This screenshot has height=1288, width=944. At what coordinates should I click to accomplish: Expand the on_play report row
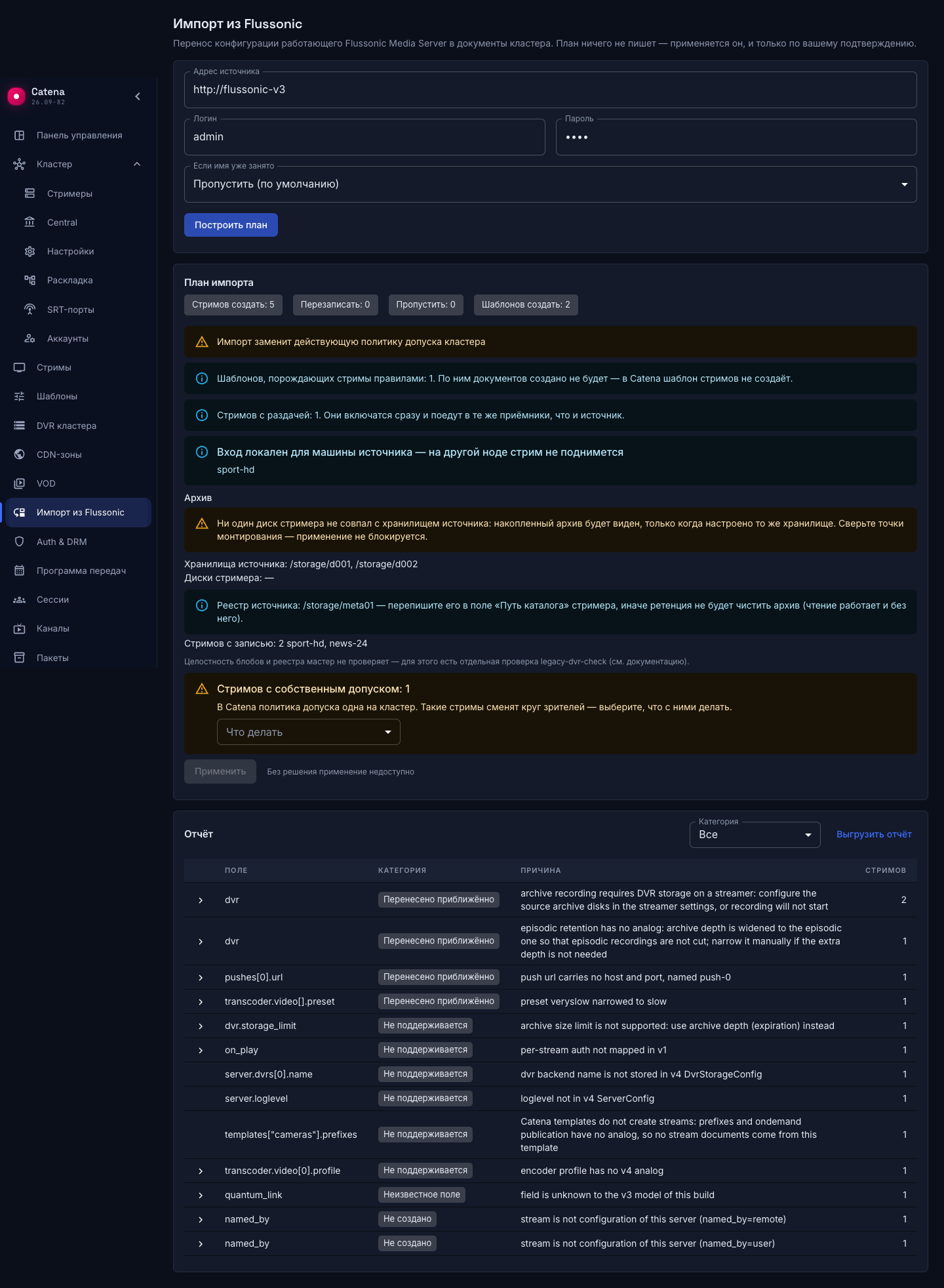tap(201, 1050)
